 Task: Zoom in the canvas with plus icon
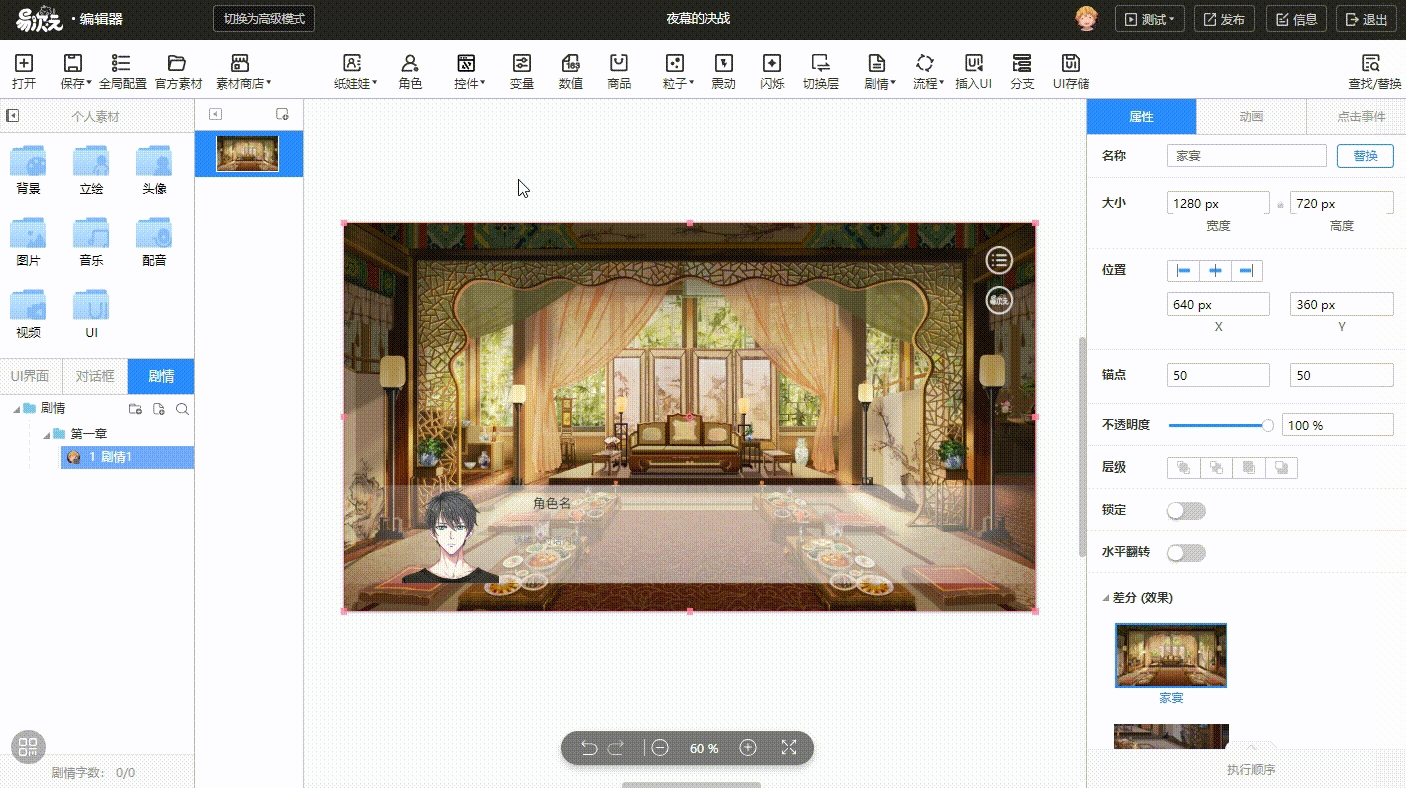(747, 748)
